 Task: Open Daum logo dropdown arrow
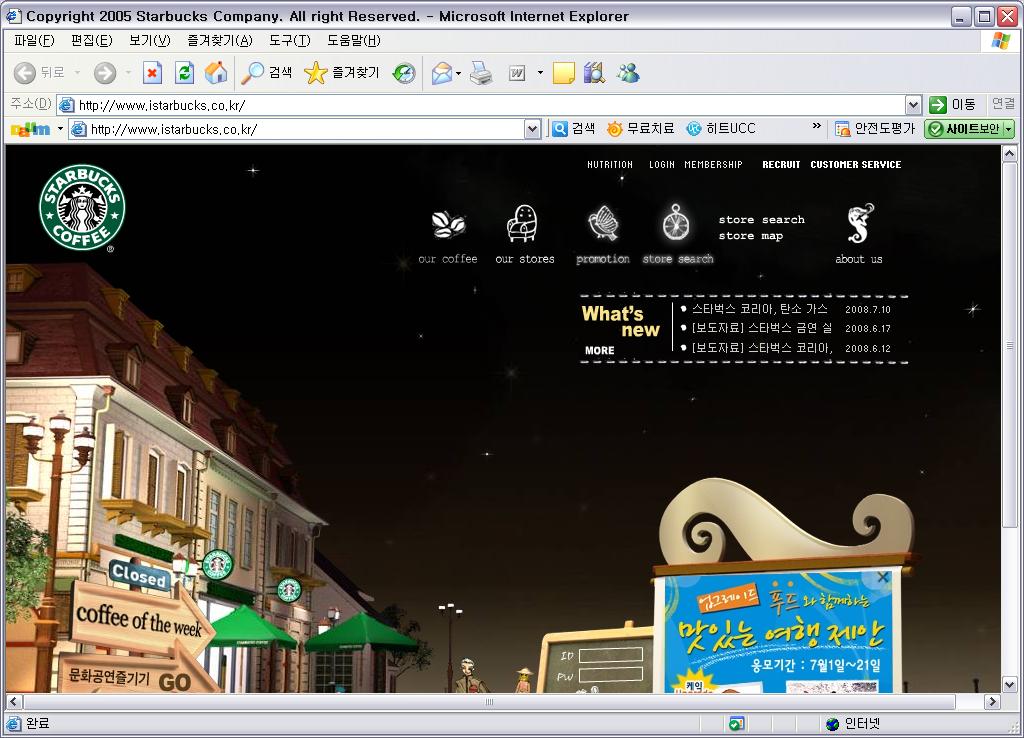60,129
